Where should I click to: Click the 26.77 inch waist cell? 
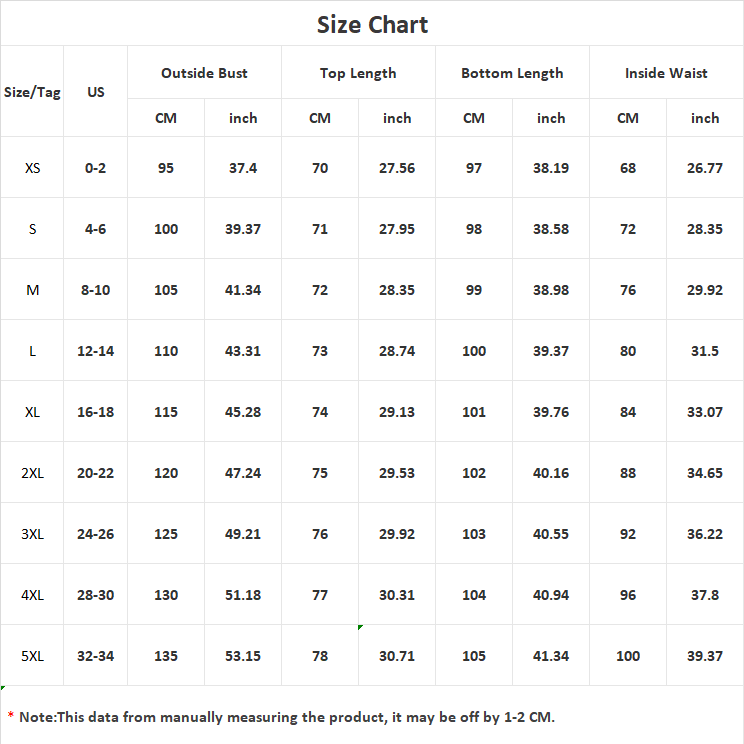click(705, 168)
